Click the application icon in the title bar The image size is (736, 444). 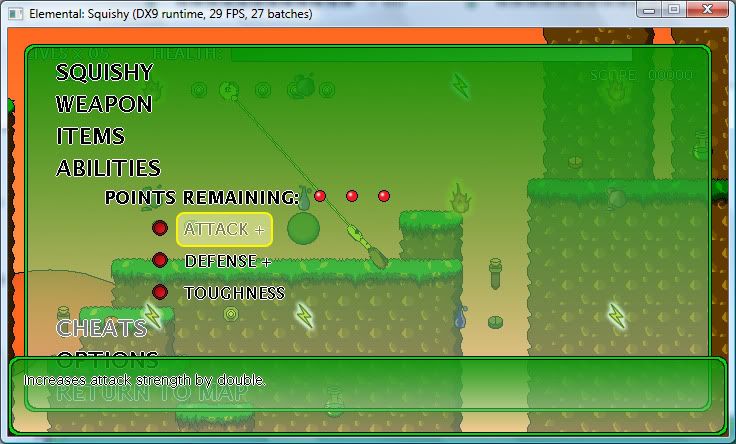coord(15,14)
